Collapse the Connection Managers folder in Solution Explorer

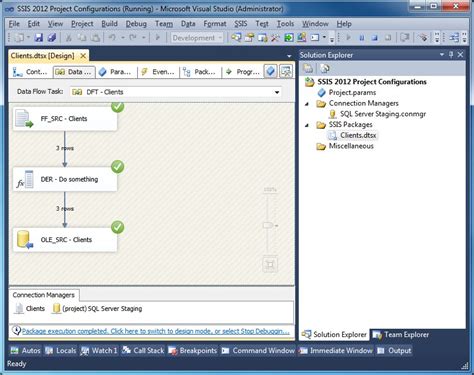307,104
